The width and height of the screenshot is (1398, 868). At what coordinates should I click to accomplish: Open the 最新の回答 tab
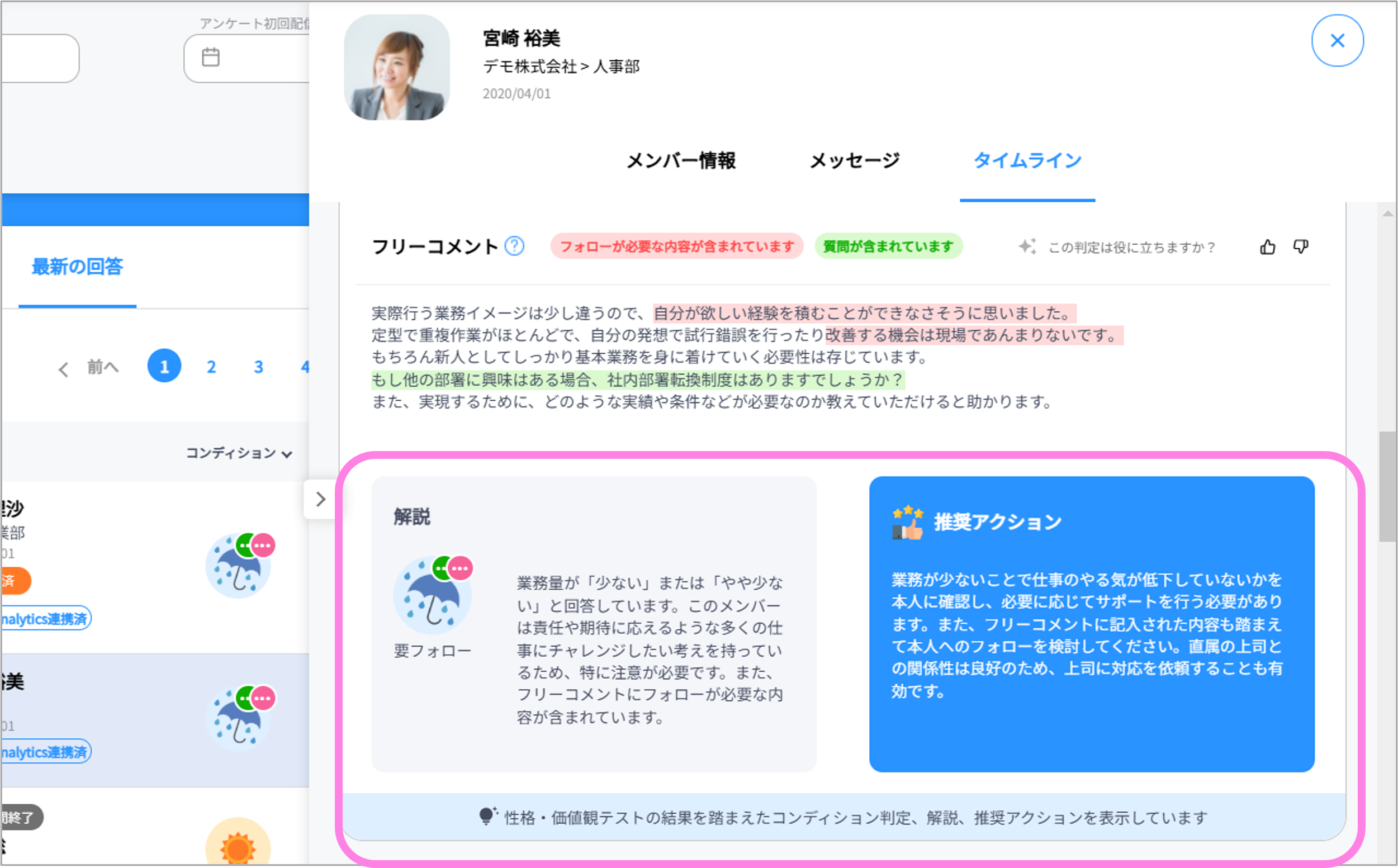point(77,267)
